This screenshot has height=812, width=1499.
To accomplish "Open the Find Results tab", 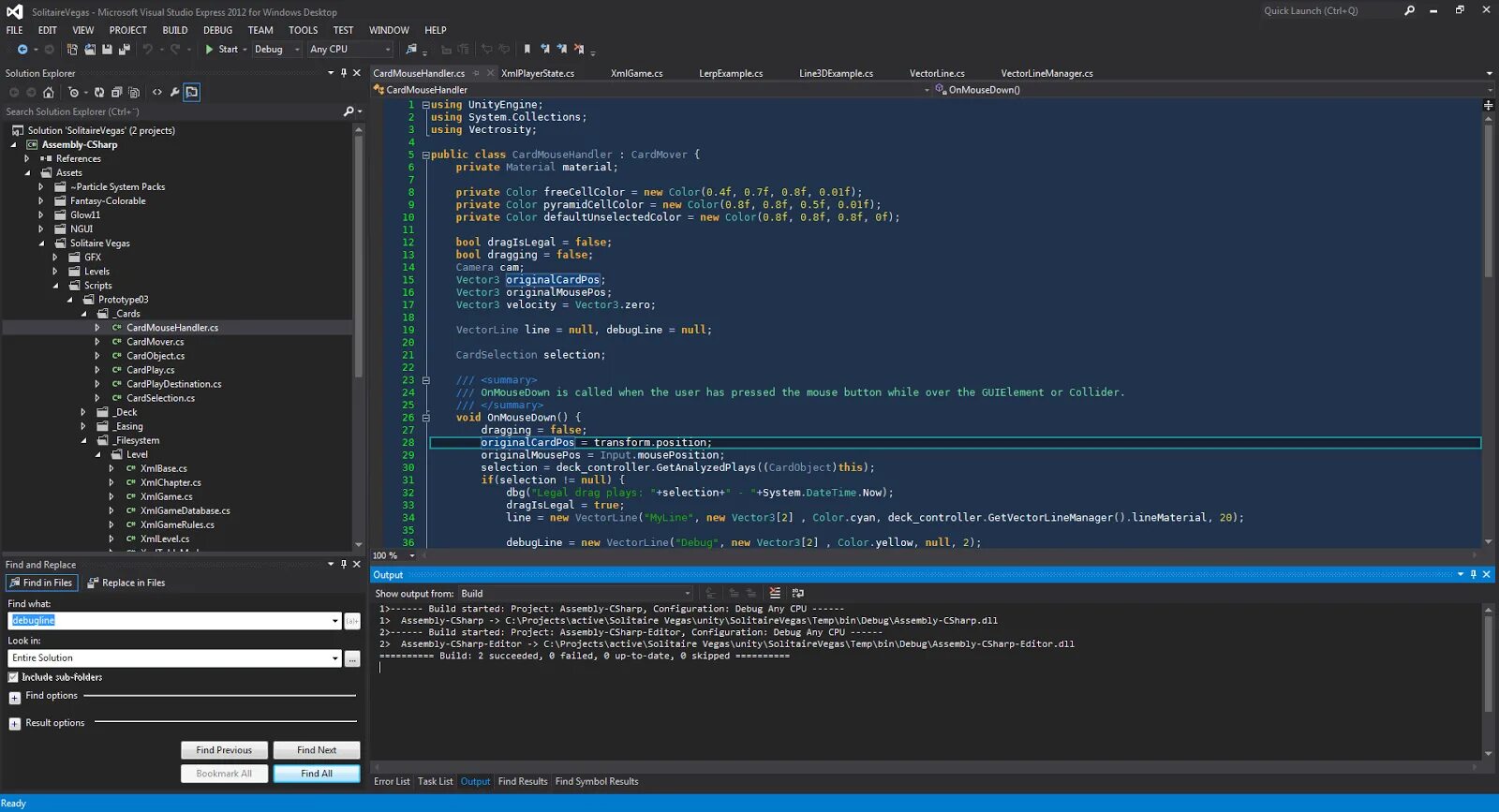I will (x=523, y=781).
